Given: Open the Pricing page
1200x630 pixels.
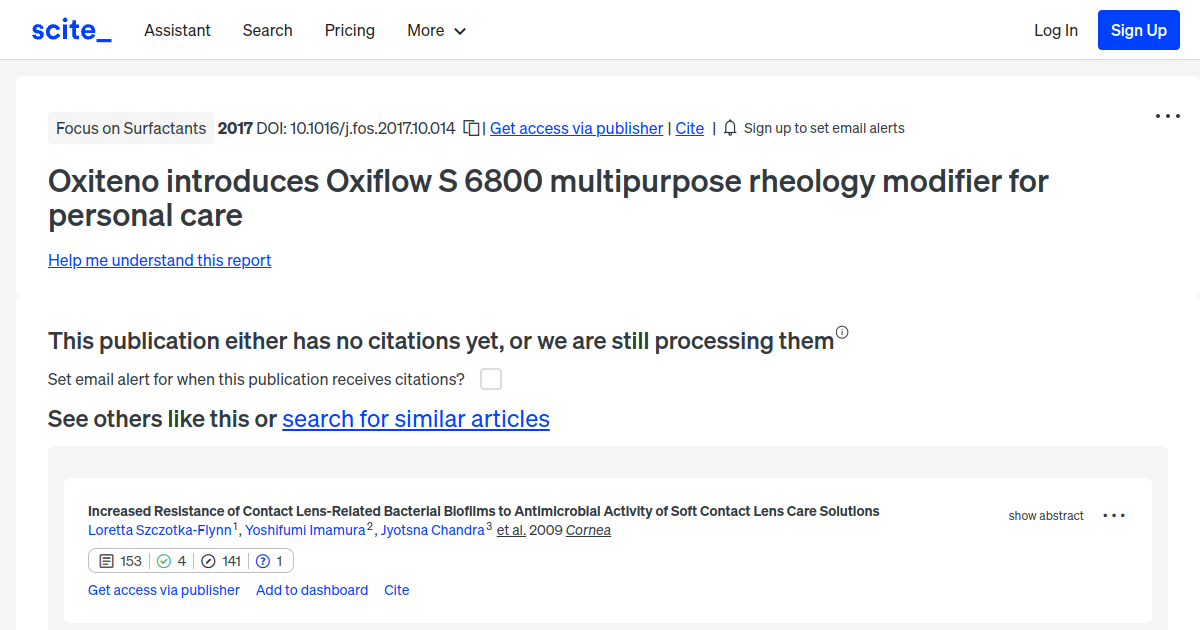Looking at the screenshot, I should (349, 30).
